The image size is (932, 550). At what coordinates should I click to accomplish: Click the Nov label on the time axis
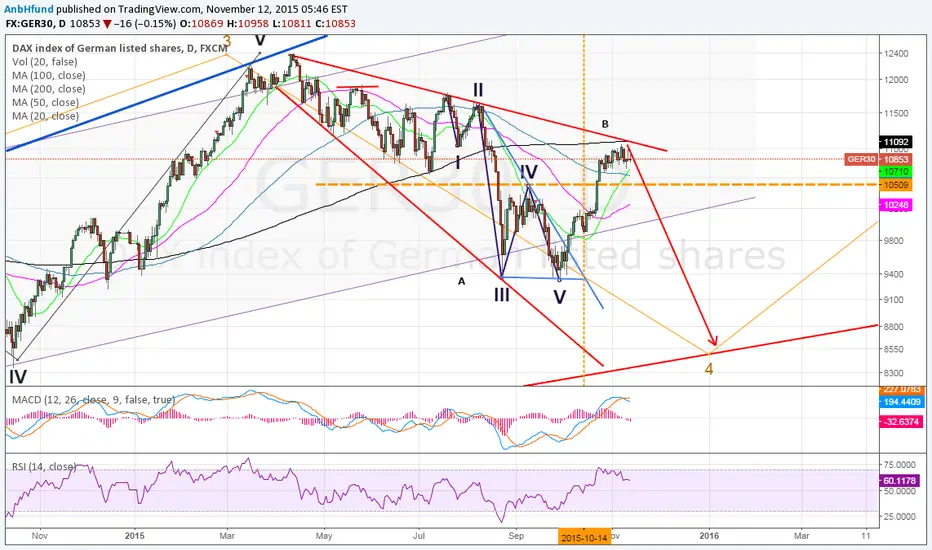pos(40,536)
